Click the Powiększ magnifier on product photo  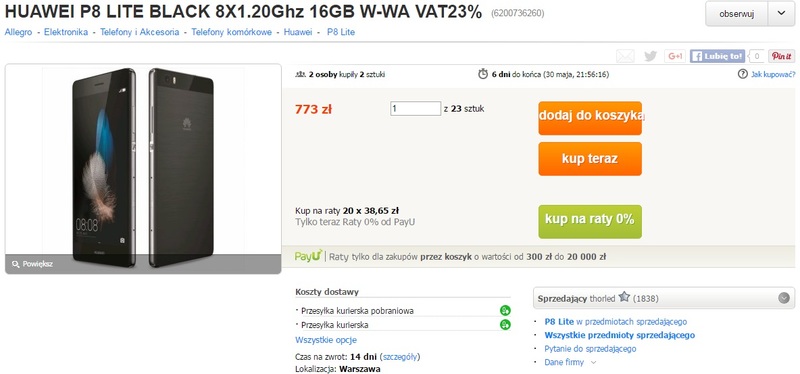pos(16,264)
